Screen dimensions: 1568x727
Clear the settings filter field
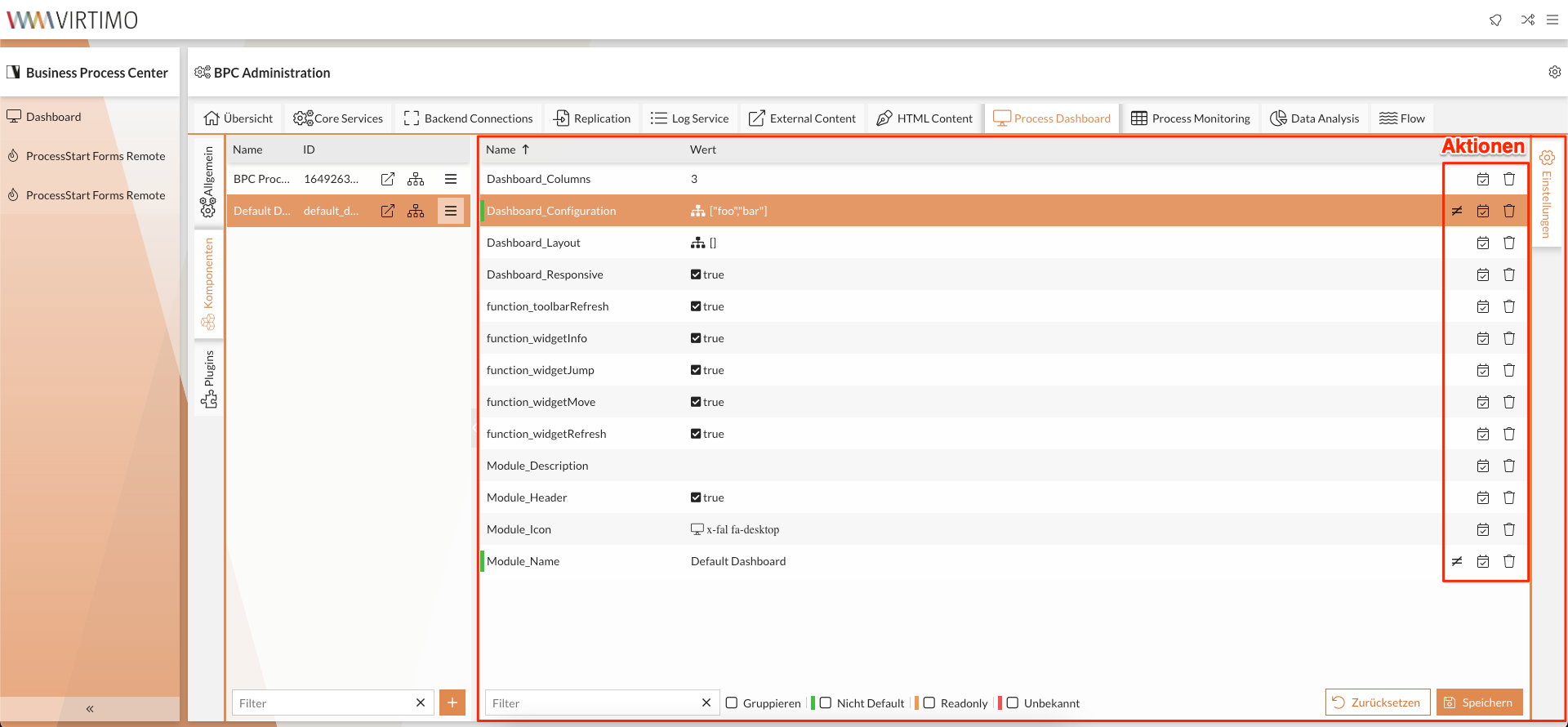pos(706,702)
